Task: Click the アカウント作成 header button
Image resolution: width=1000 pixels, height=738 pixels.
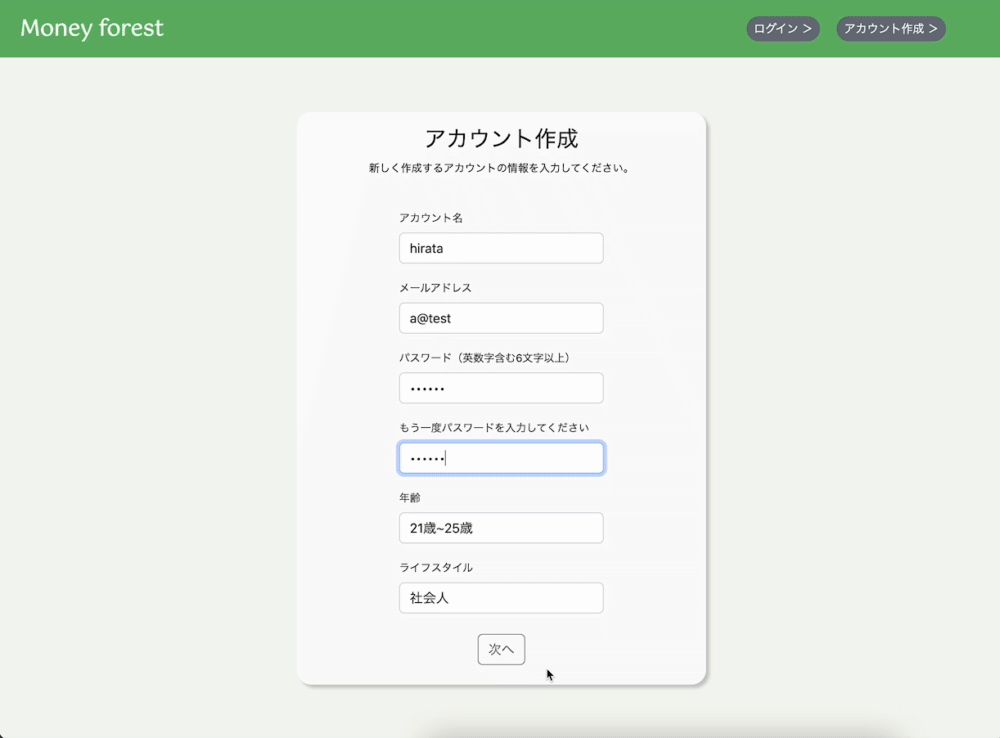Action: 889,28
